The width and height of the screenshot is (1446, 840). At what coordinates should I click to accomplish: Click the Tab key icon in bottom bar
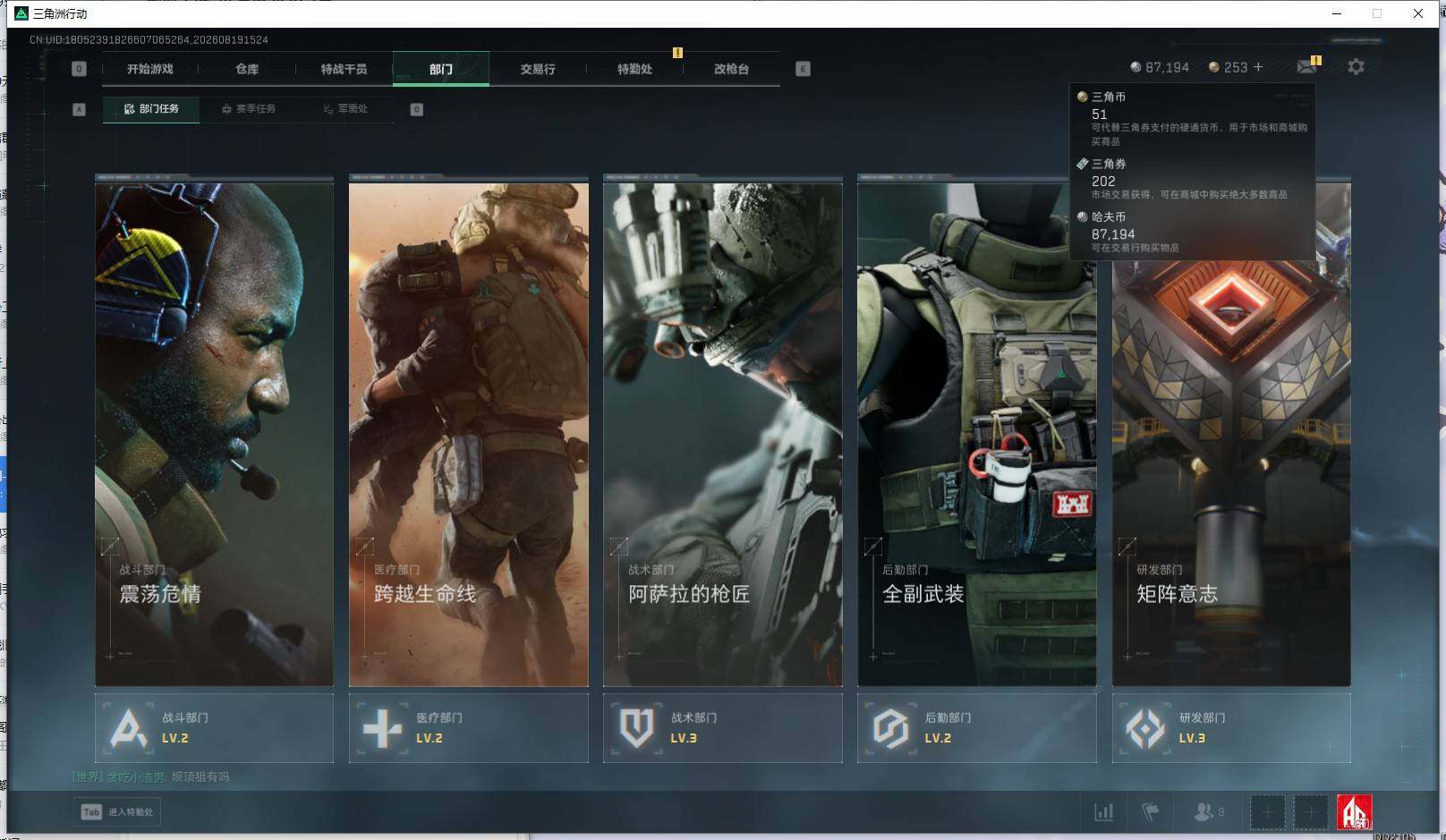tap(90, 812)
